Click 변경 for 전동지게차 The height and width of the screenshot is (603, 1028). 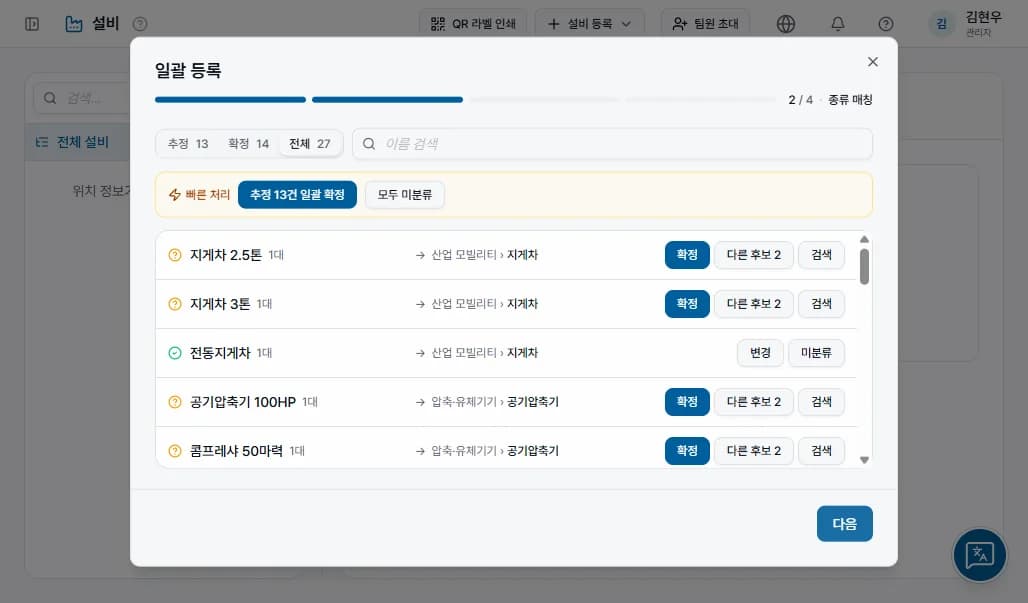[x=760, y=353]
